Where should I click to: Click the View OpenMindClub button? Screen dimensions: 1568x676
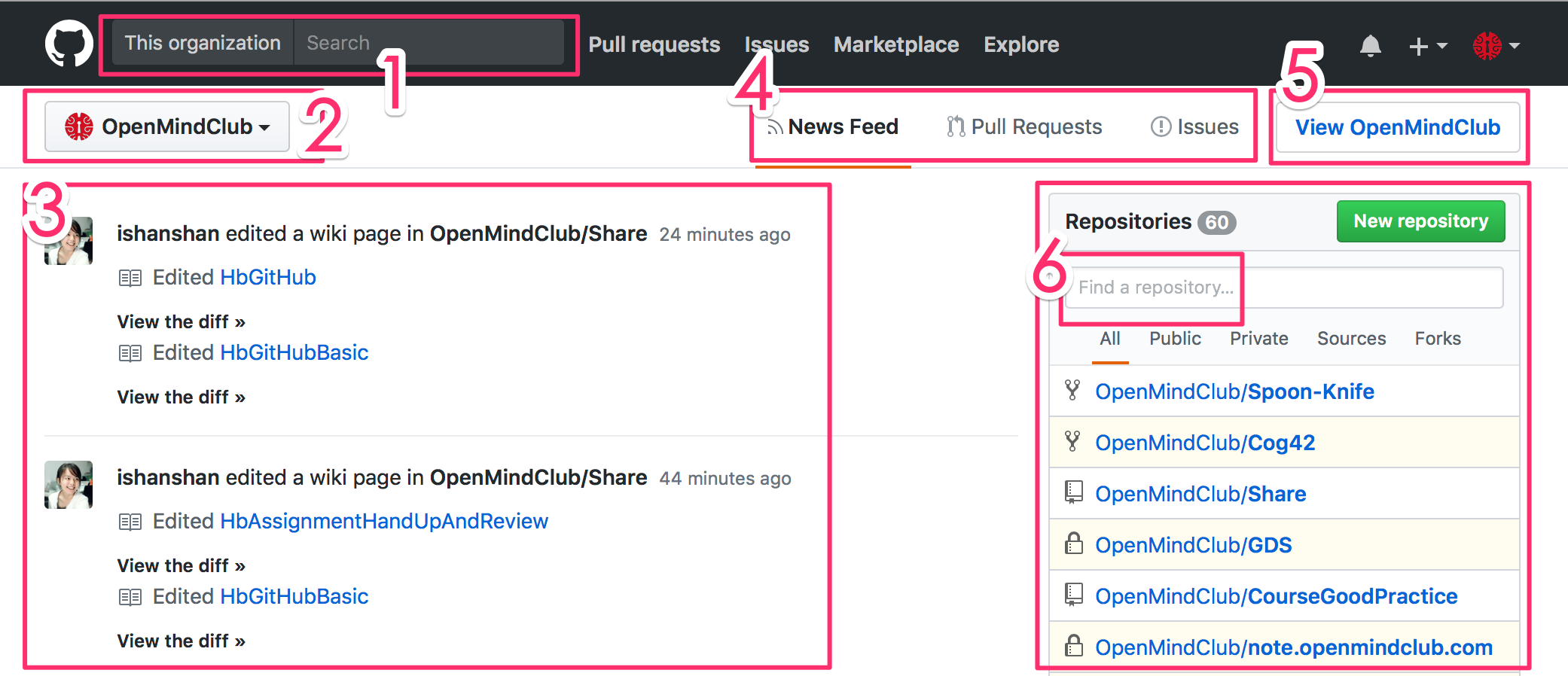pos(1398,127)
